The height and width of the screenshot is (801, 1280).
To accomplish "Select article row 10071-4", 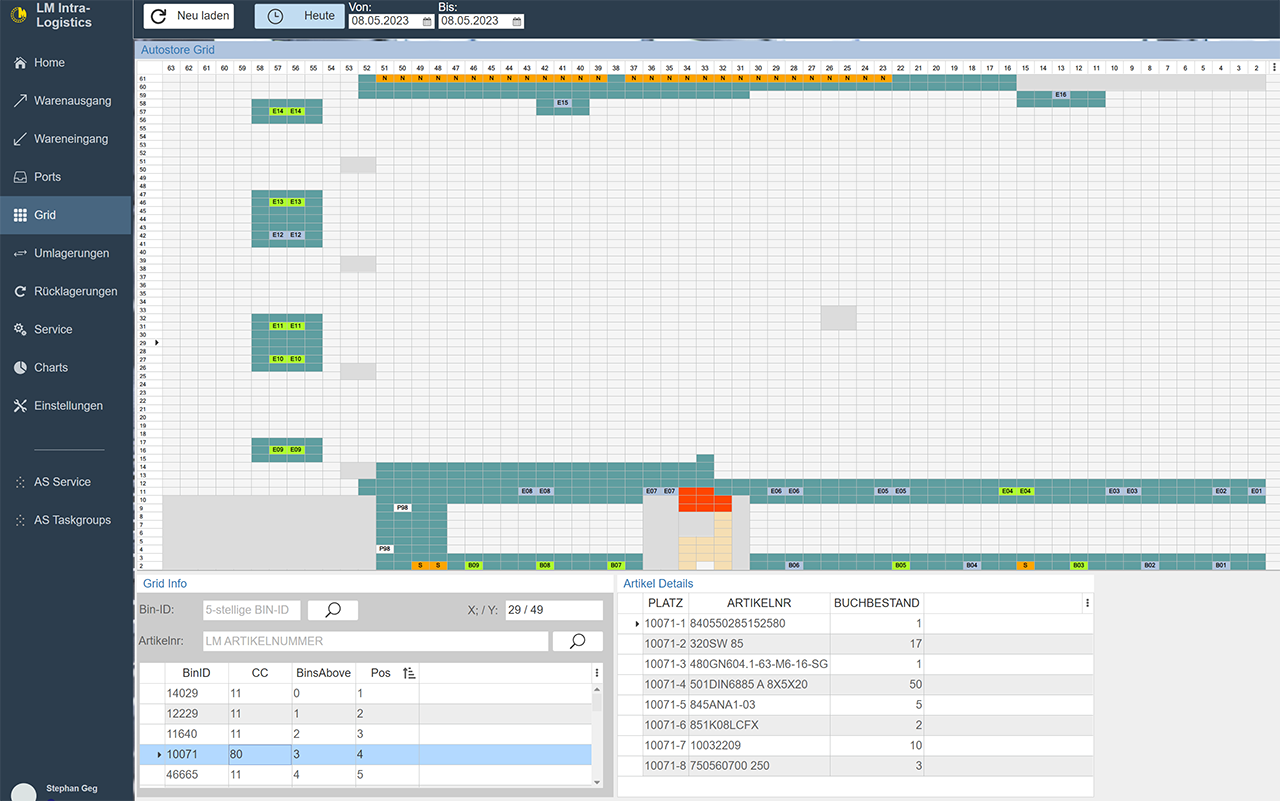I will pyautogui.click(x=855, y=685).
